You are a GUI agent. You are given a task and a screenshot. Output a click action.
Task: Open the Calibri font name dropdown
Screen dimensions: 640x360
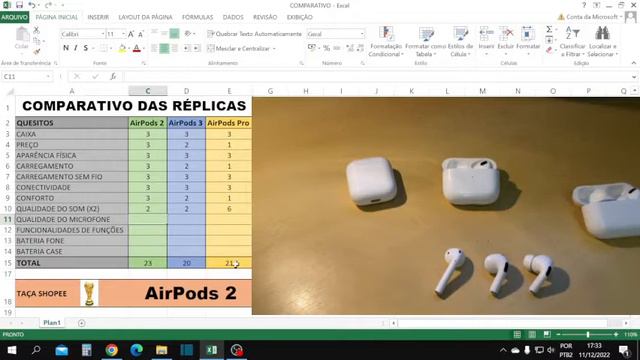[x=102, y=34]
